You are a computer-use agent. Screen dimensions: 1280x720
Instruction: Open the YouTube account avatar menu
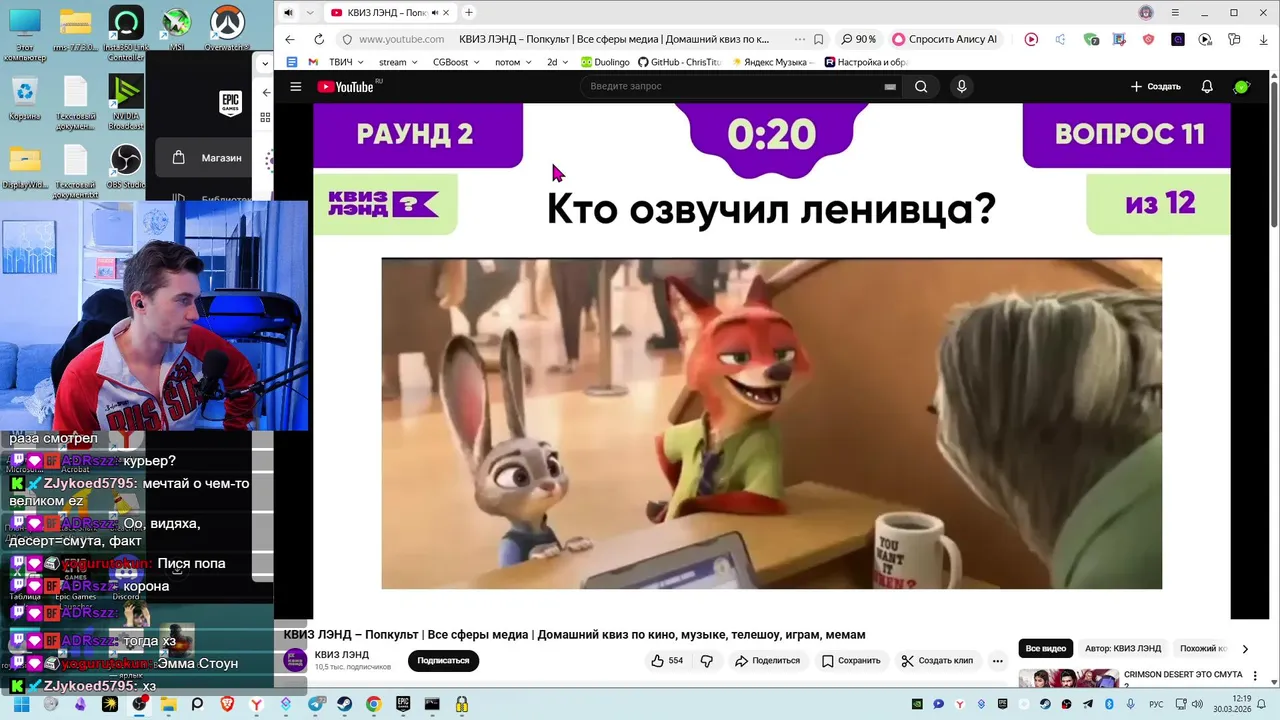pyautogui.click(x=1241, y=87)
